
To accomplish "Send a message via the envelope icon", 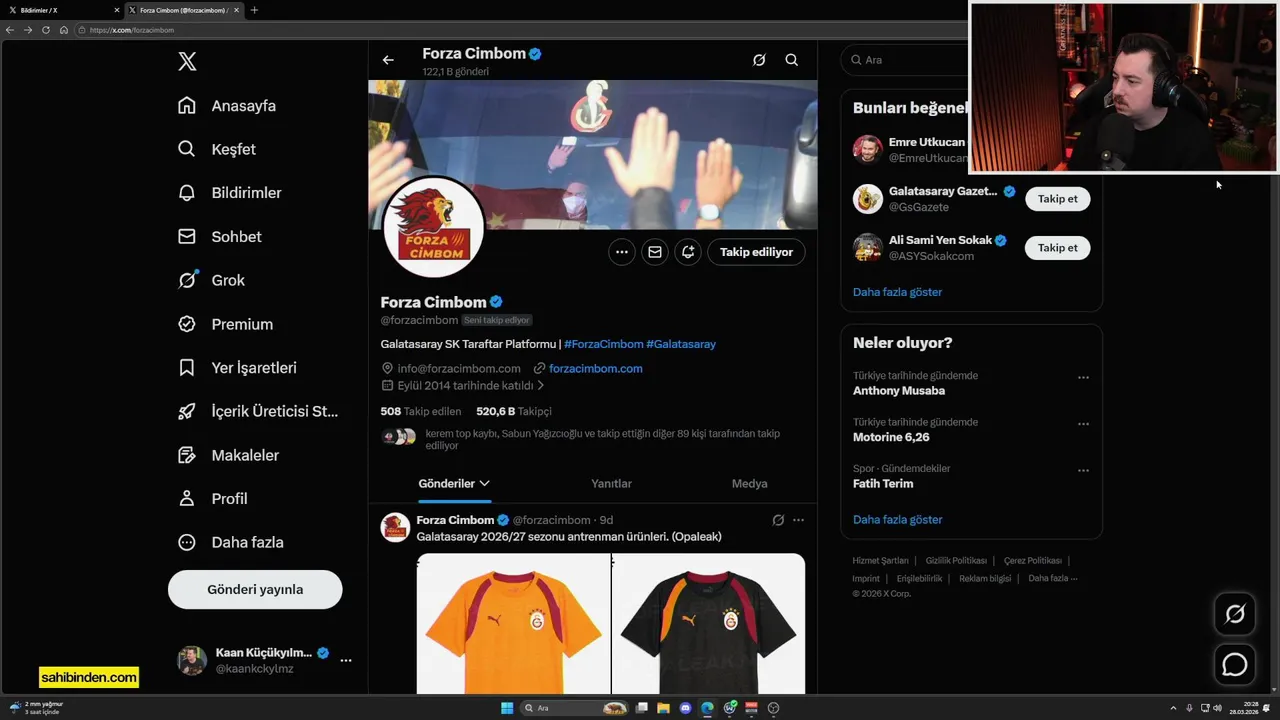I will pos(655,252).
